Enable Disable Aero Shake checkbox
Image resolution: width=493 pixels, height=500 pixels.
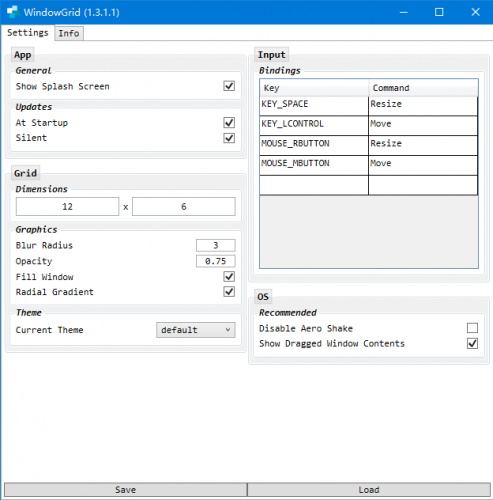click(x=472, y=328)
